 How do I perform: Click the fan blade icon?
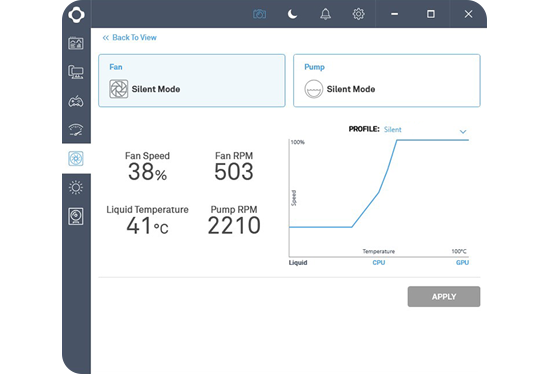(x=119, y=89)
